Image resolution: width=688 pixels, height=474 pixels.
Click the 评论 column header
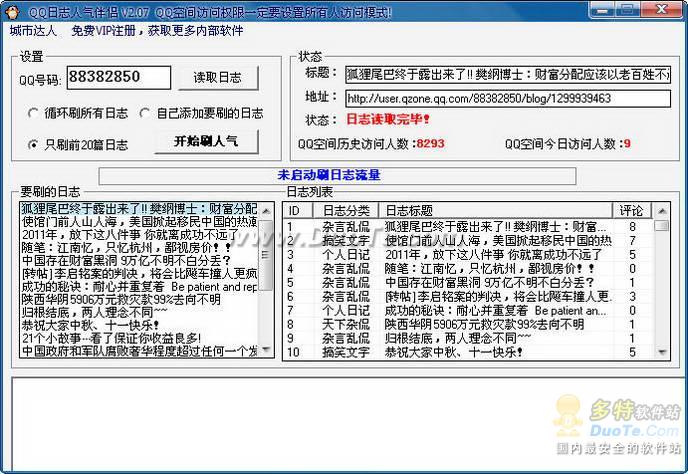pyautogui.click(x=632, y=211)
